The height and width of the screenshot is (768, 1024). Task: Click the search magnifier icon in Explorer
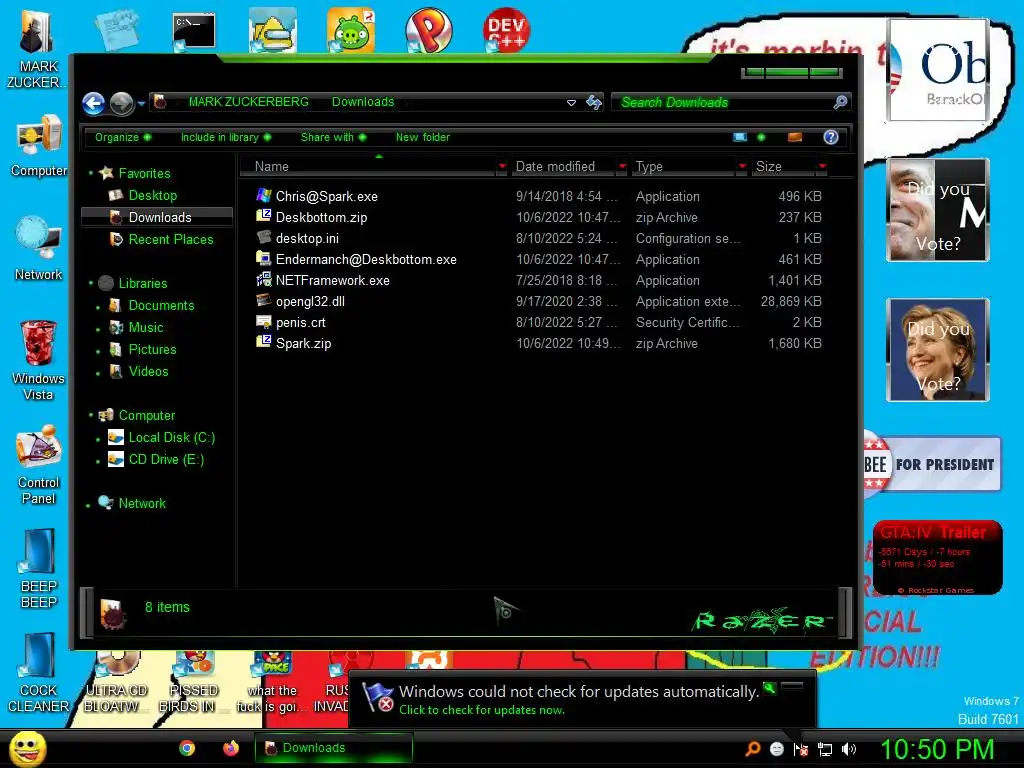(x=840, y=103)
